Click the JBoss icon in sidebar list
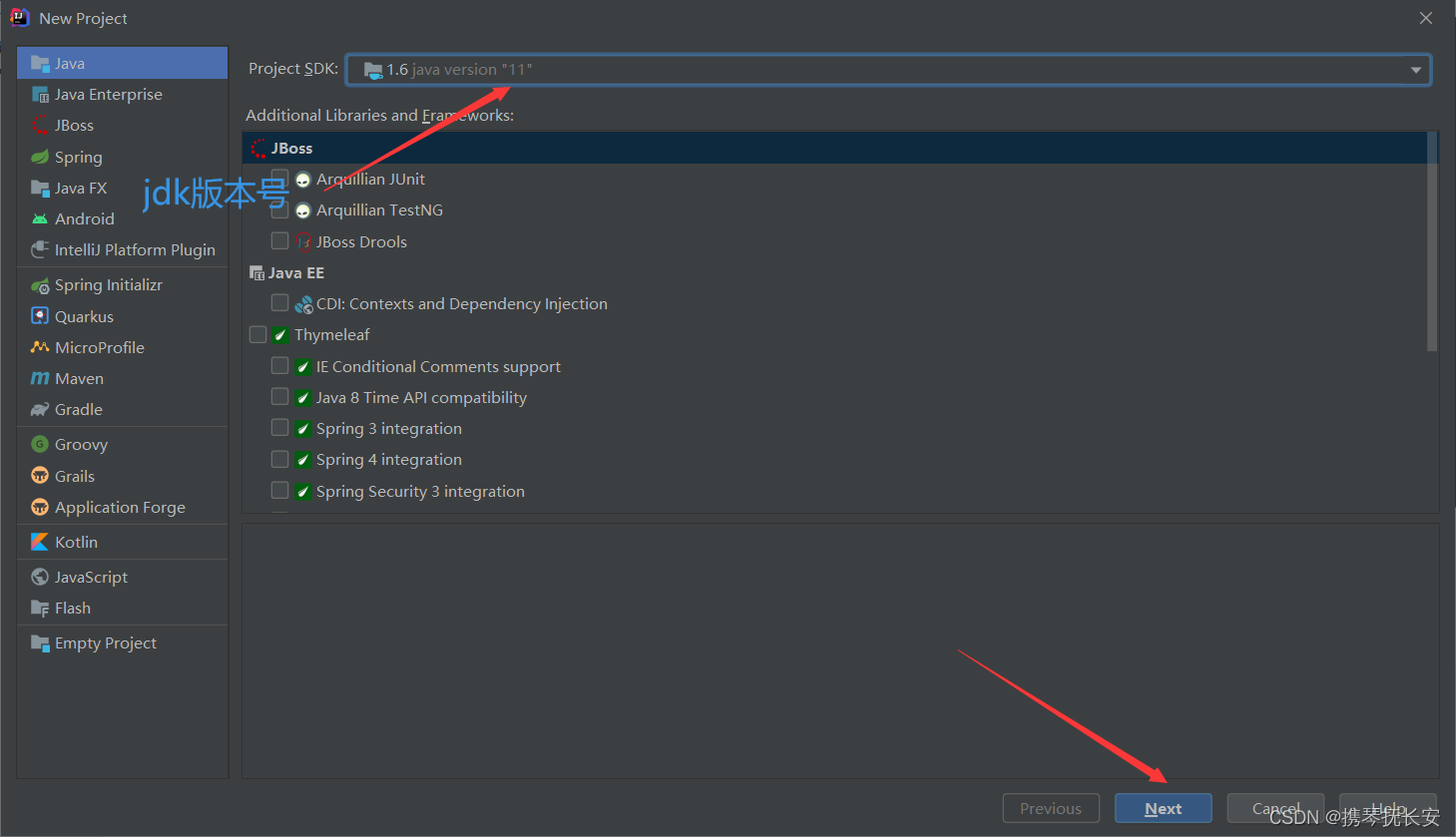The width and height of the screenshot is (1456, 837). (40, 126)
